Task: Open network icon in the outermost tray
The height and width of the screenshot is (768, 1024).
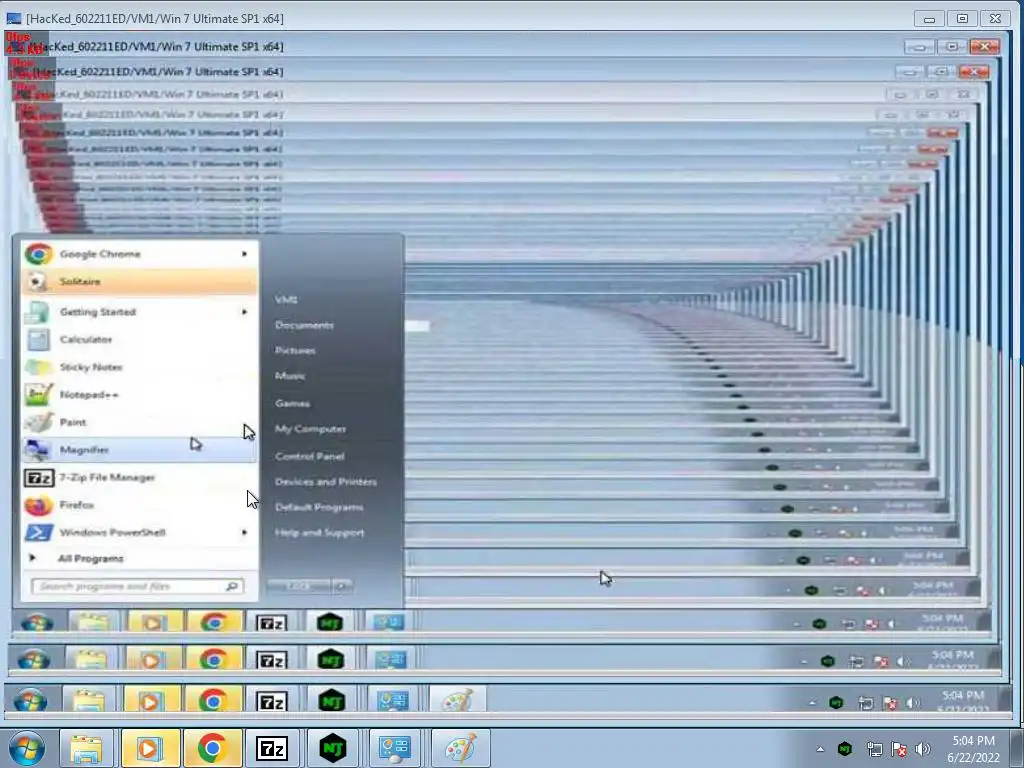Action: (x=874, y=749)
